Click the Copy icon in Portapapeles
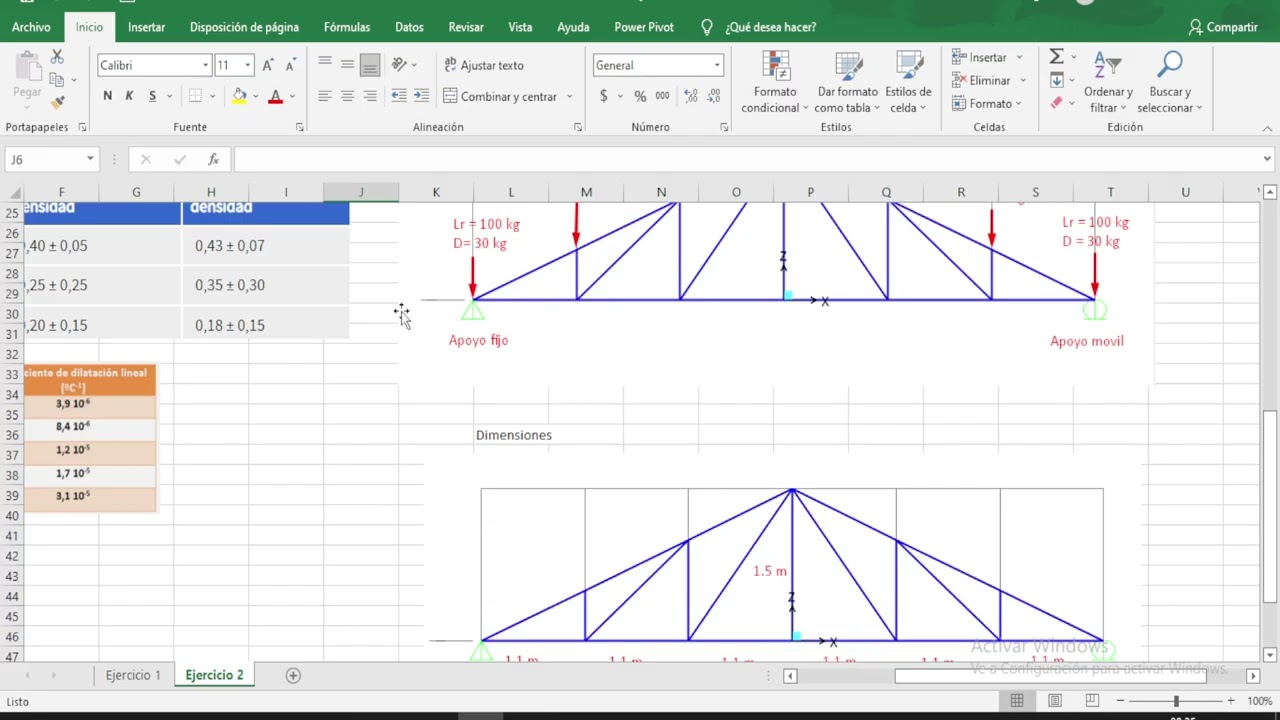Image resolution: width=1280 pixels, height=720 pixels. click(x=57, y=80)
